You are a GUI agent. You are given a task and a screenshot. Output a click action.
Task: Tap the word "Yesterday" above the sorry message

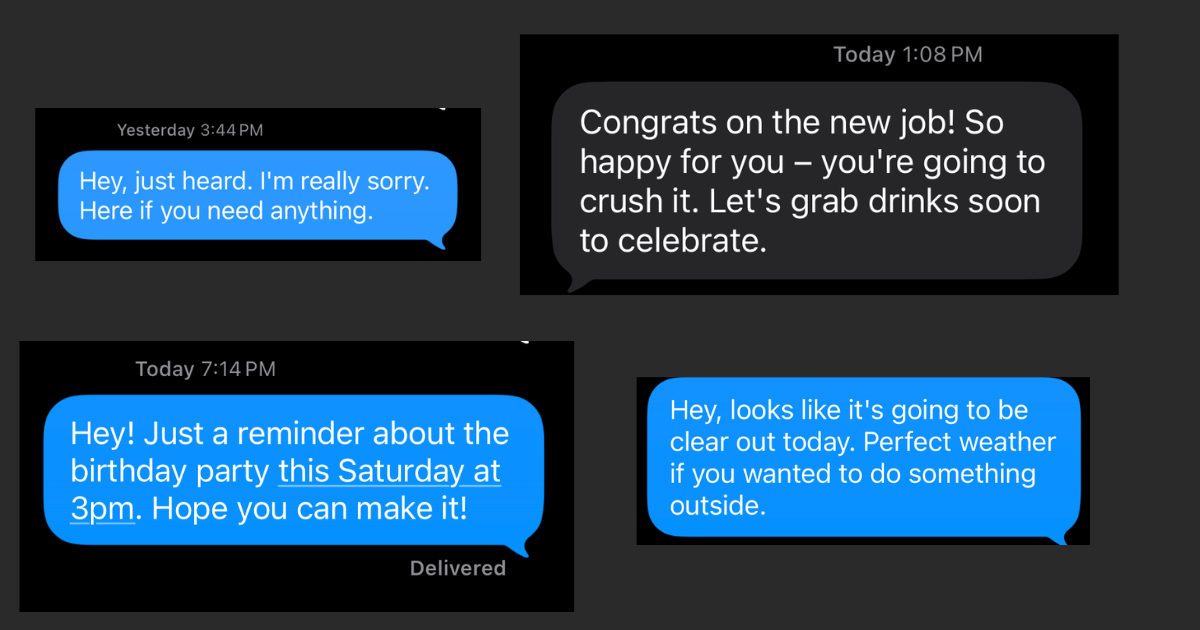pyautogui.click(x=156, y=129)
